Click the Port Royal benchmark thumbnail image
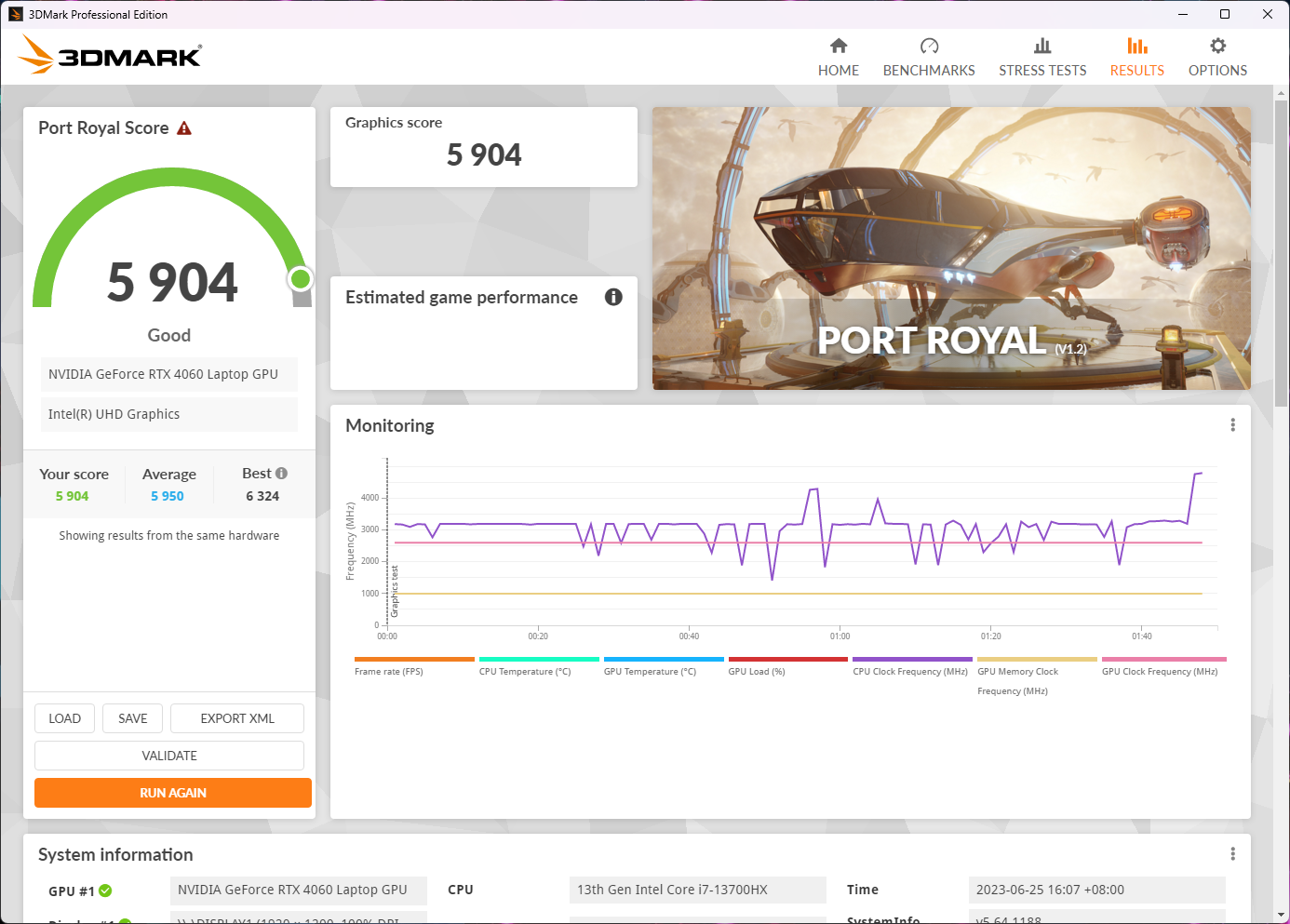 tap(951, 248)
